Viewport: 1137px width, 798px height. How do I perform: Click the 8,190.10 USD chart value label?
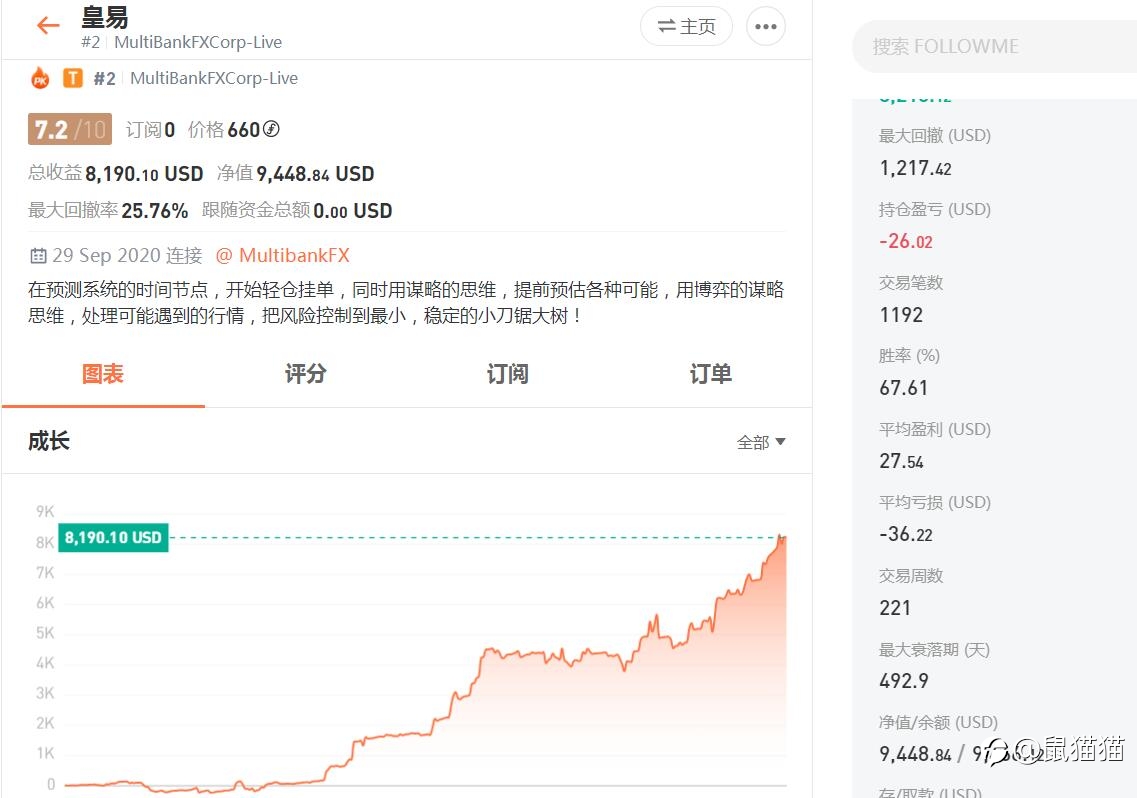pos(113,538)
